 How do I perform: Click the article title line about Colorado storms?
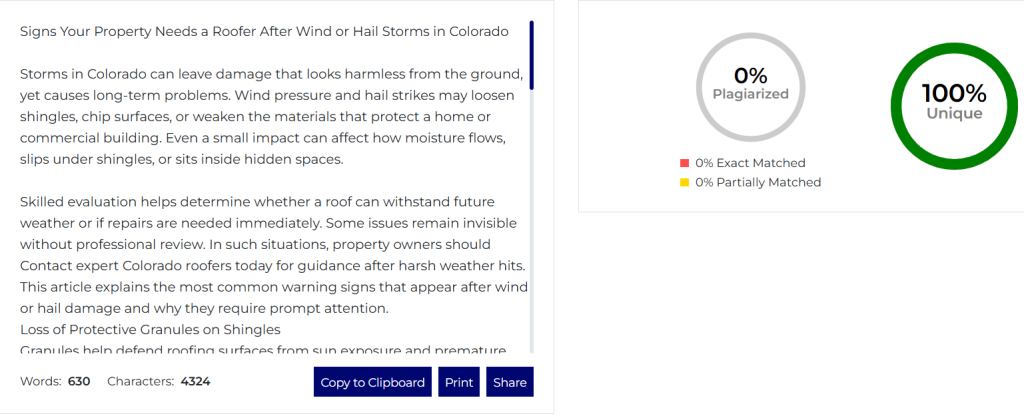click(264, 31)
